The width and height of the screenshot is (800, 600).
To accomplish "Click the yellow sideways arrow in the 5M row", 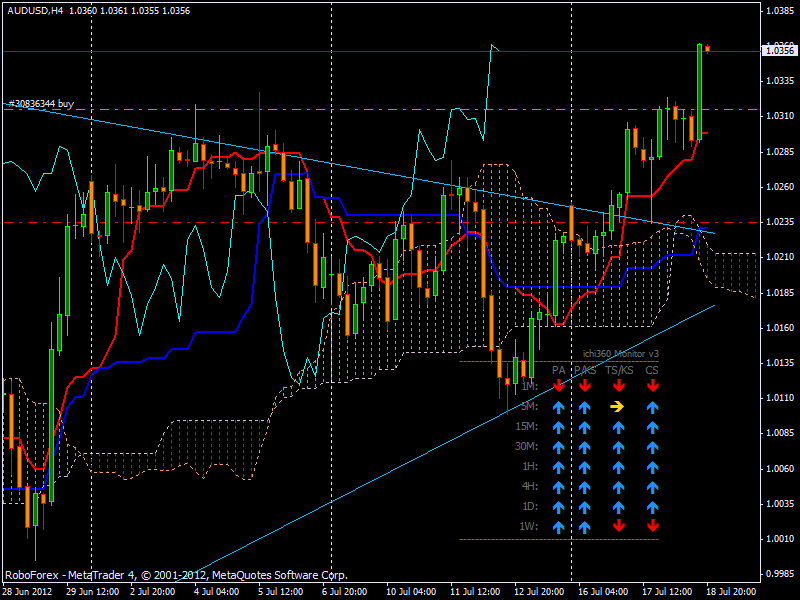I will click(x=618, y=406).
